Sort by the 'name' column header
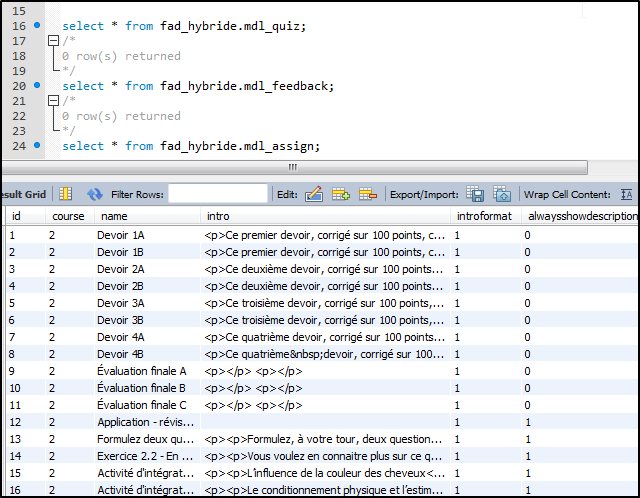Screen dimensions: 640x498 114,216
